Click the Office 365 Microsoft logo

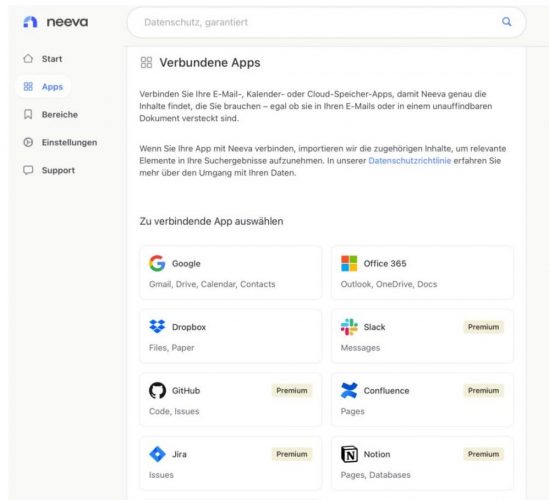[x=349, y=263]
